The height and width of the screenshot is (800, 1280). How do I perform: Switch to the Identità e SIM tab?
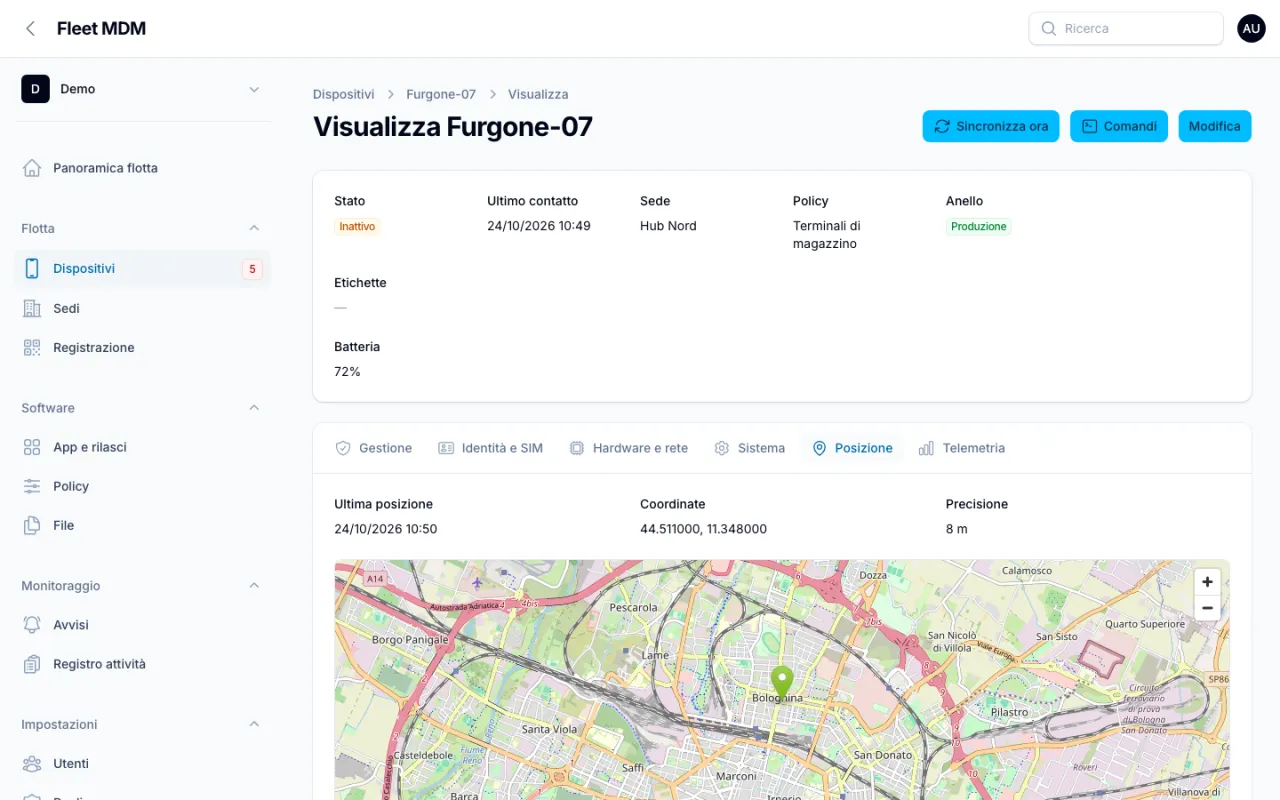pos(490,448)
